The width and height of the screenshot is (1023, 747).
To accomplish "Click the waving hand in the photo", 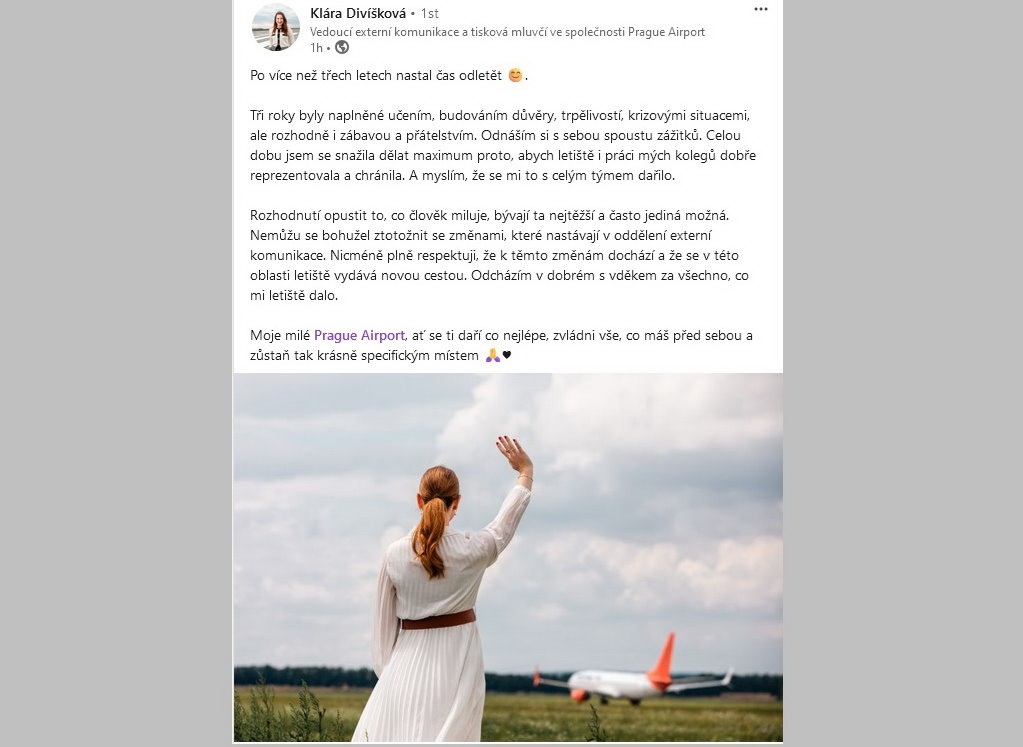I will pyautogui.click(x=514, y=453).
